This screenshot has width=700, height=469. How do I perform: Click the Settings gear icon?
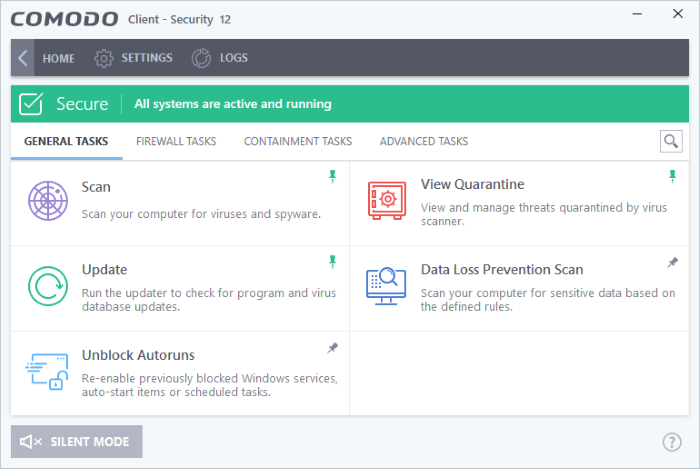coord(104,58)
